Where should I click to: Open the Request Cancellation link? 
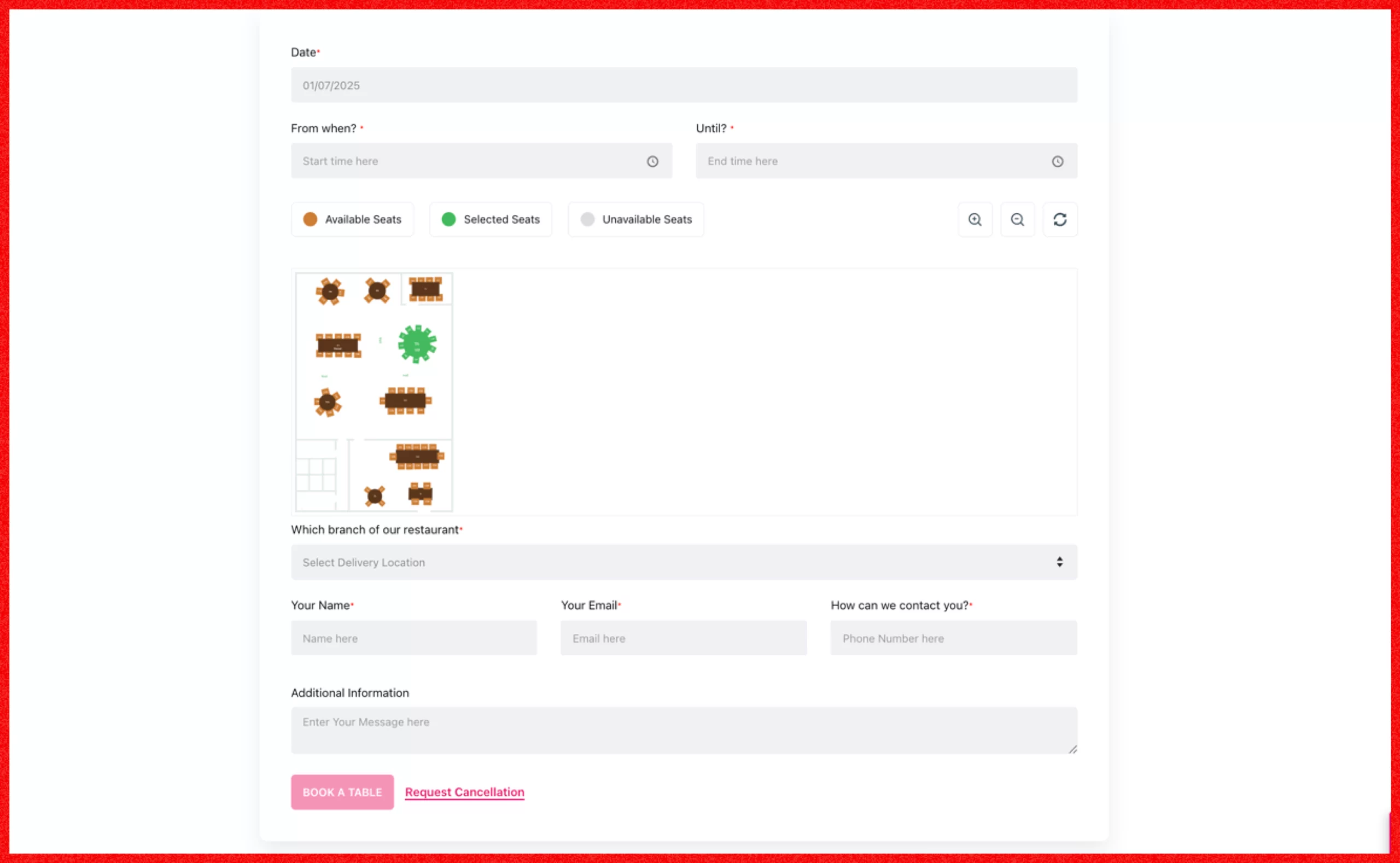pyautogui.click(x=465, y=792)
